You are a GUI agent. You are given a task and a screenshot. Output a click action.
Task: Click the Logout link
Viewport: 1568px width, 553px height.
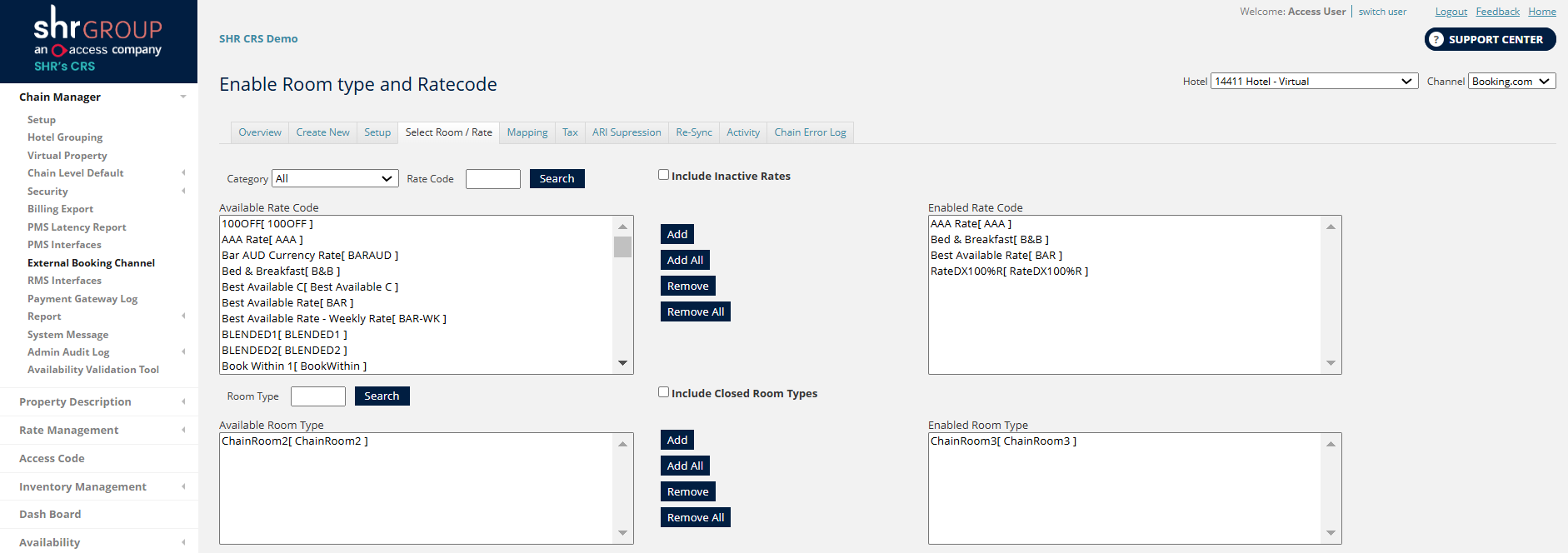1451,12
